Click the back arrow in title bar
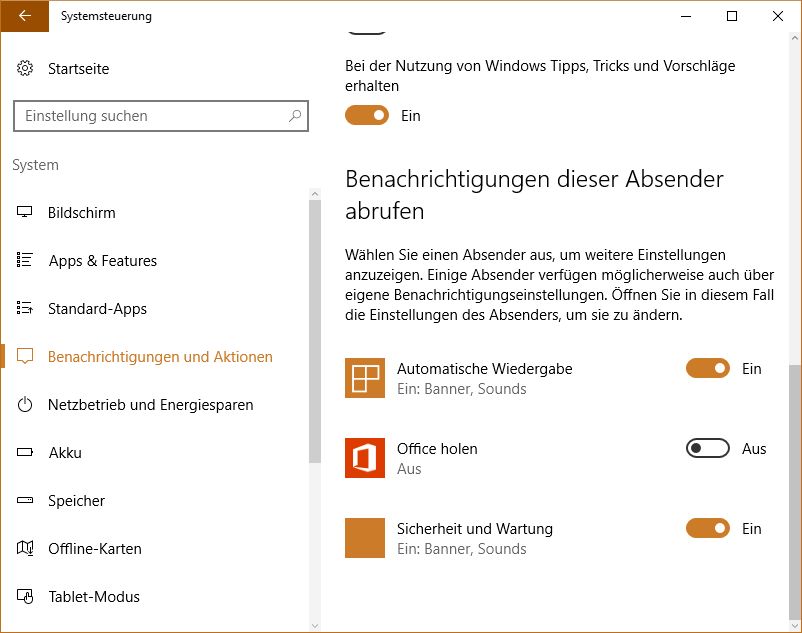Image resolution: width=802 pixels, height=633 pixels. pos(25,16)
